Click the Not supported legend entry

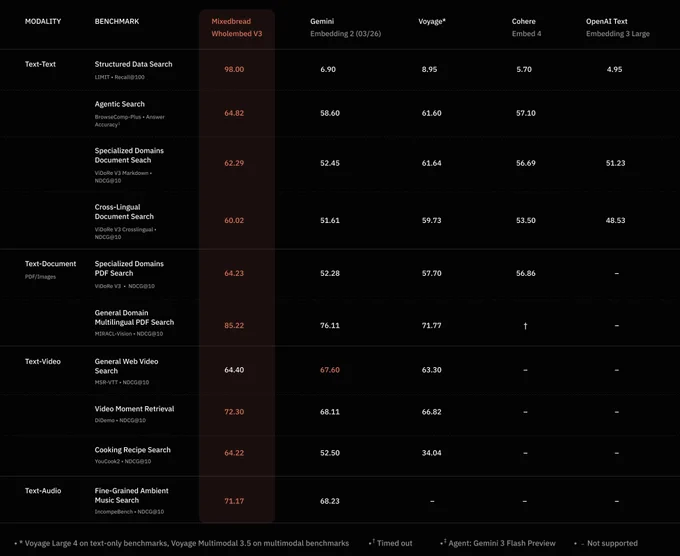pyautogui.click(x=609, y=543)
